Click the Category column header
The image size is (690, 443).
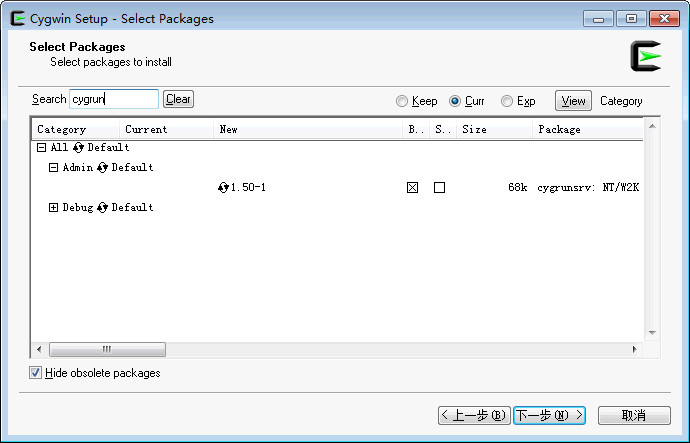click(76, 129)
